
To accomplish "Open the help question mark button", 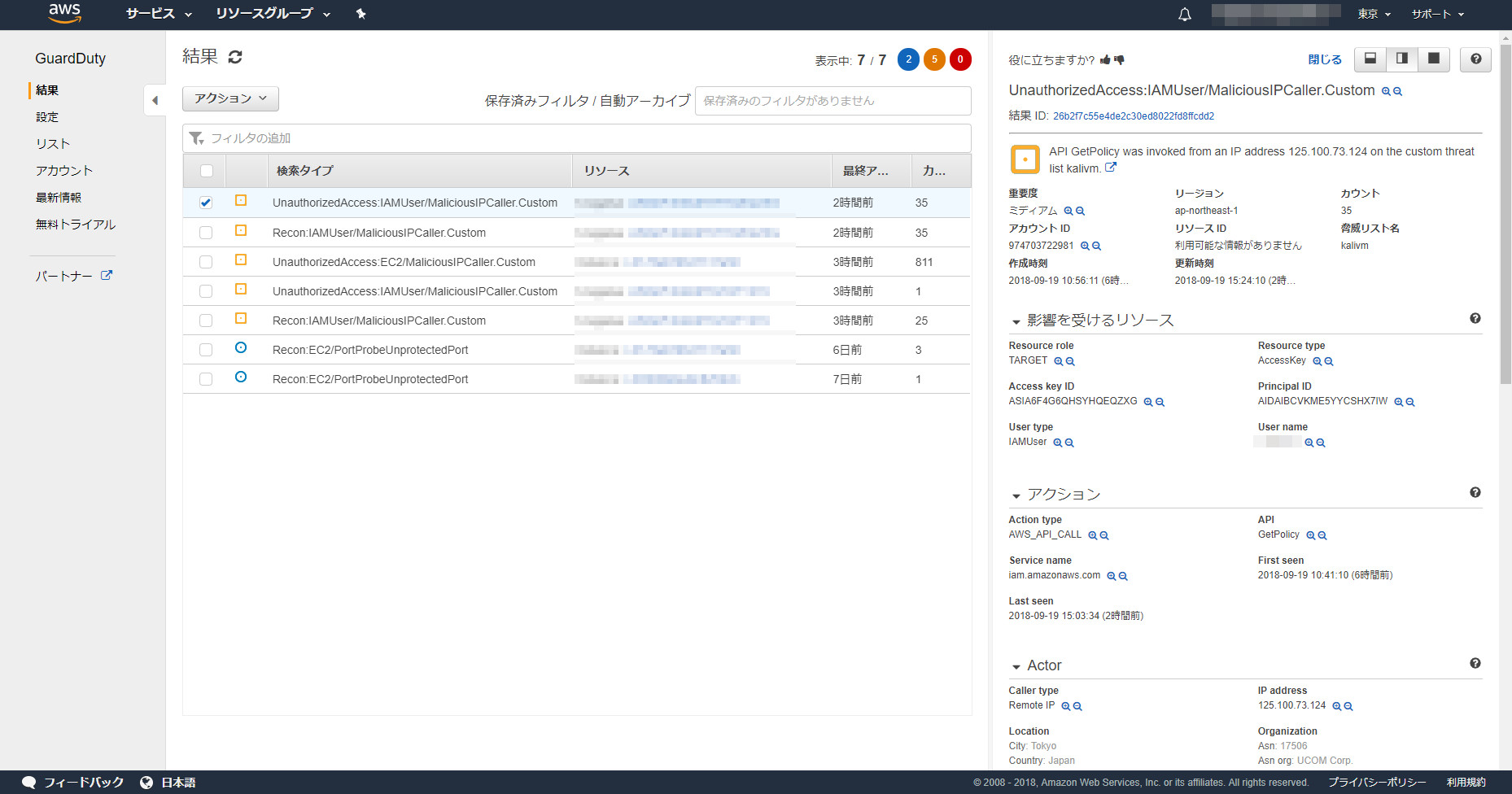I will pos(1475,59).
